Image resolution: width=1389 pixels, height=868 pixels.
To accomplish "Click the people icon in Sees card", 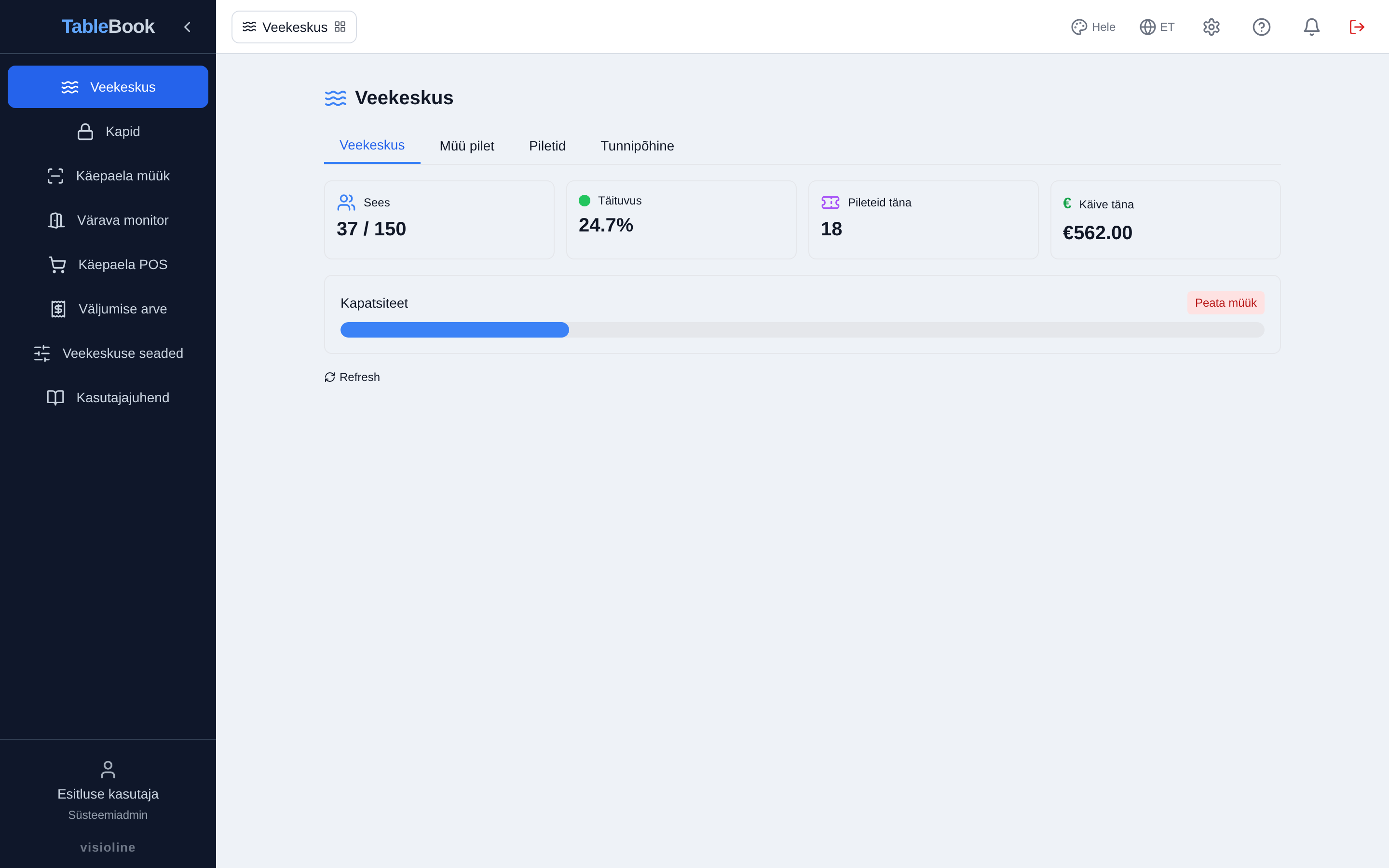I will pyautogui.click(x=346, y=202).
